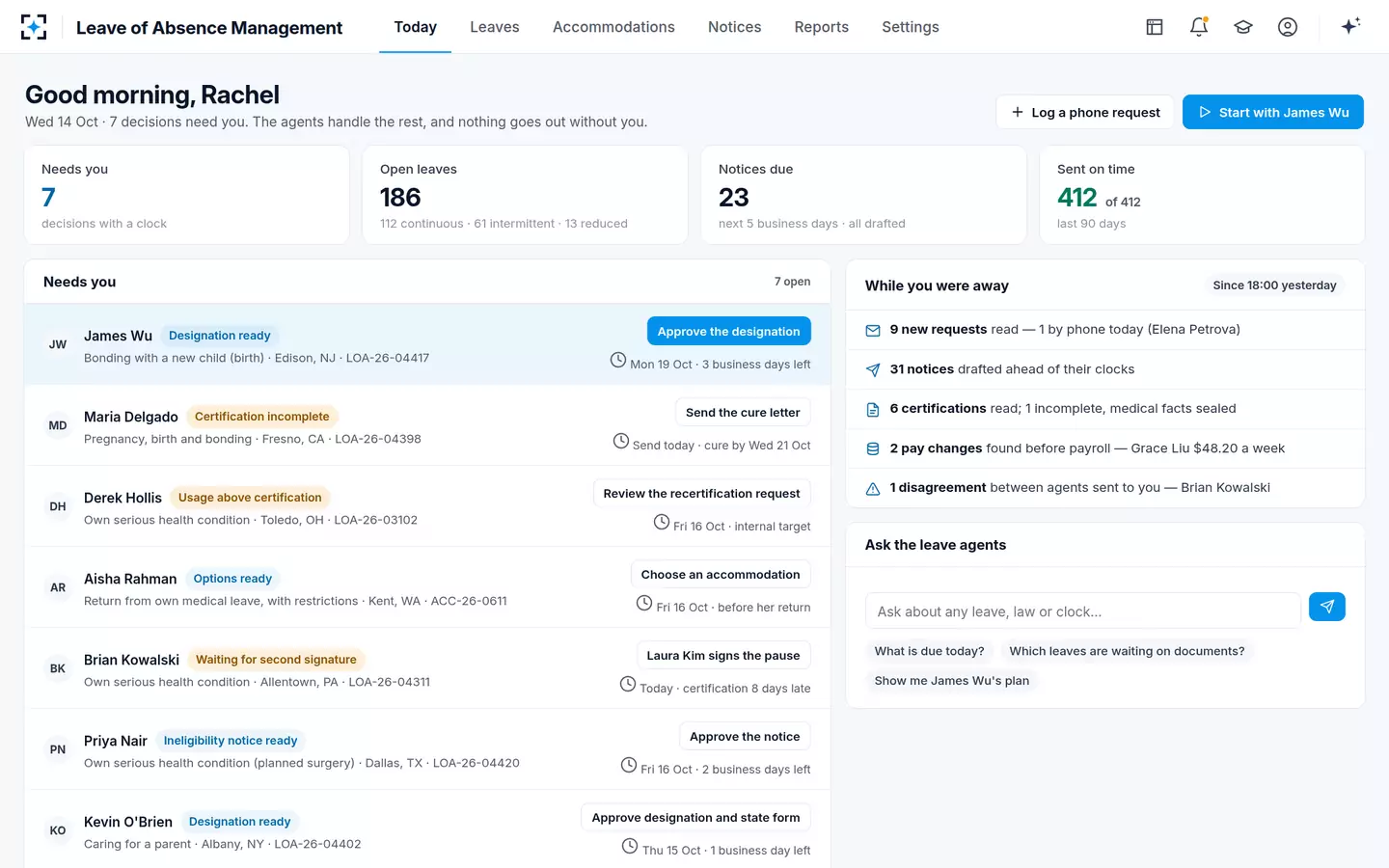This screenshot has width=1389, height=868.
Task: Click Review the recertification request button
Action: point(701,493)
